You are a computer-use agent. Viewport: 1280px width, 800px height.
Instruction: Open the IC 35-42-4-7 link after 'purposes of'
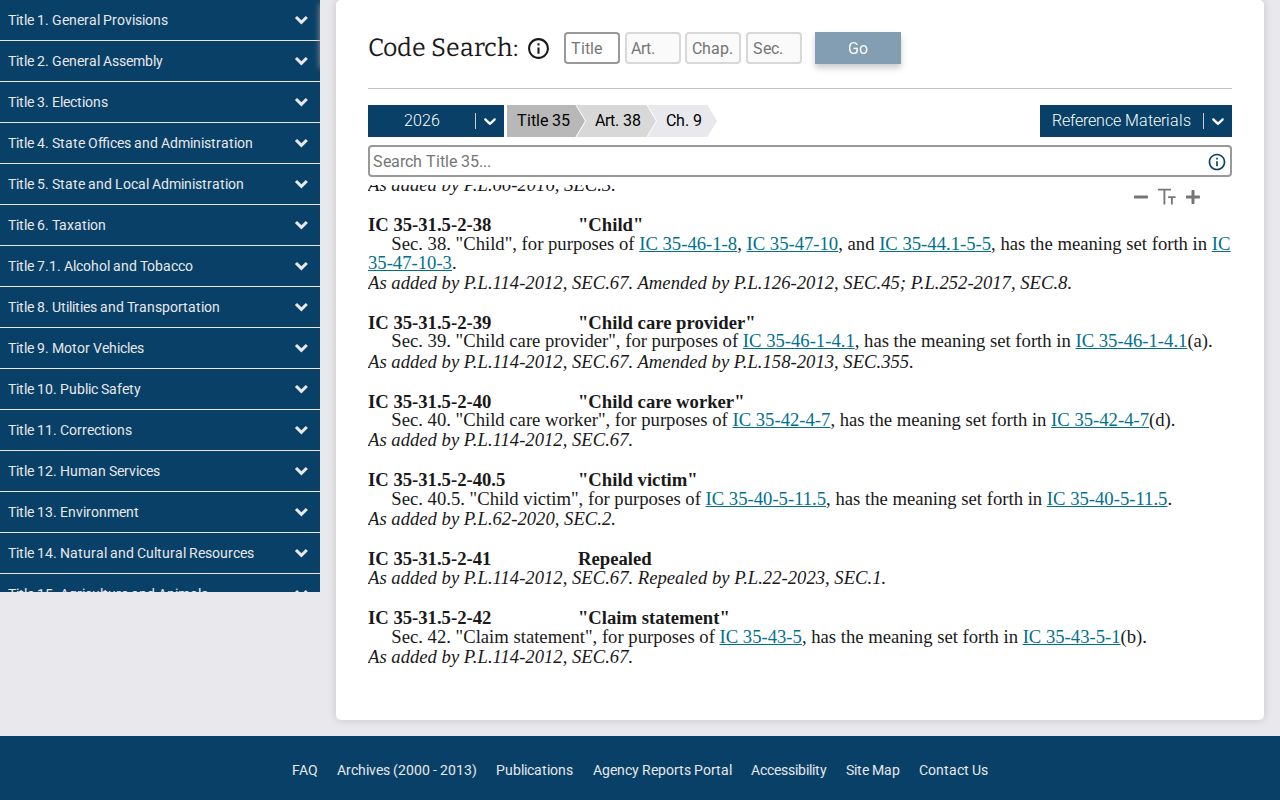[781, 420]
